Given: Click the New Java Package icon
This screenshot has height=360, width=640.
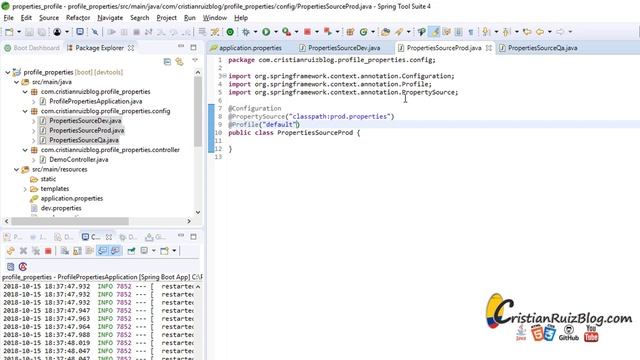Looking at the screenshot, I should 350,32.
